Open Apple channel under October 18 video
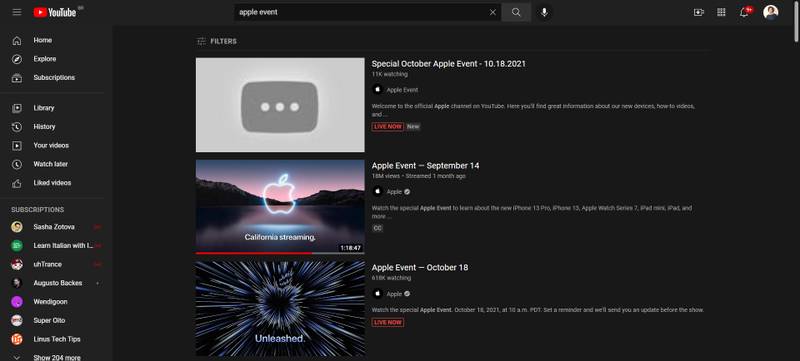The height and width of the screenshot is (361, 800). (x=394, y=294)
